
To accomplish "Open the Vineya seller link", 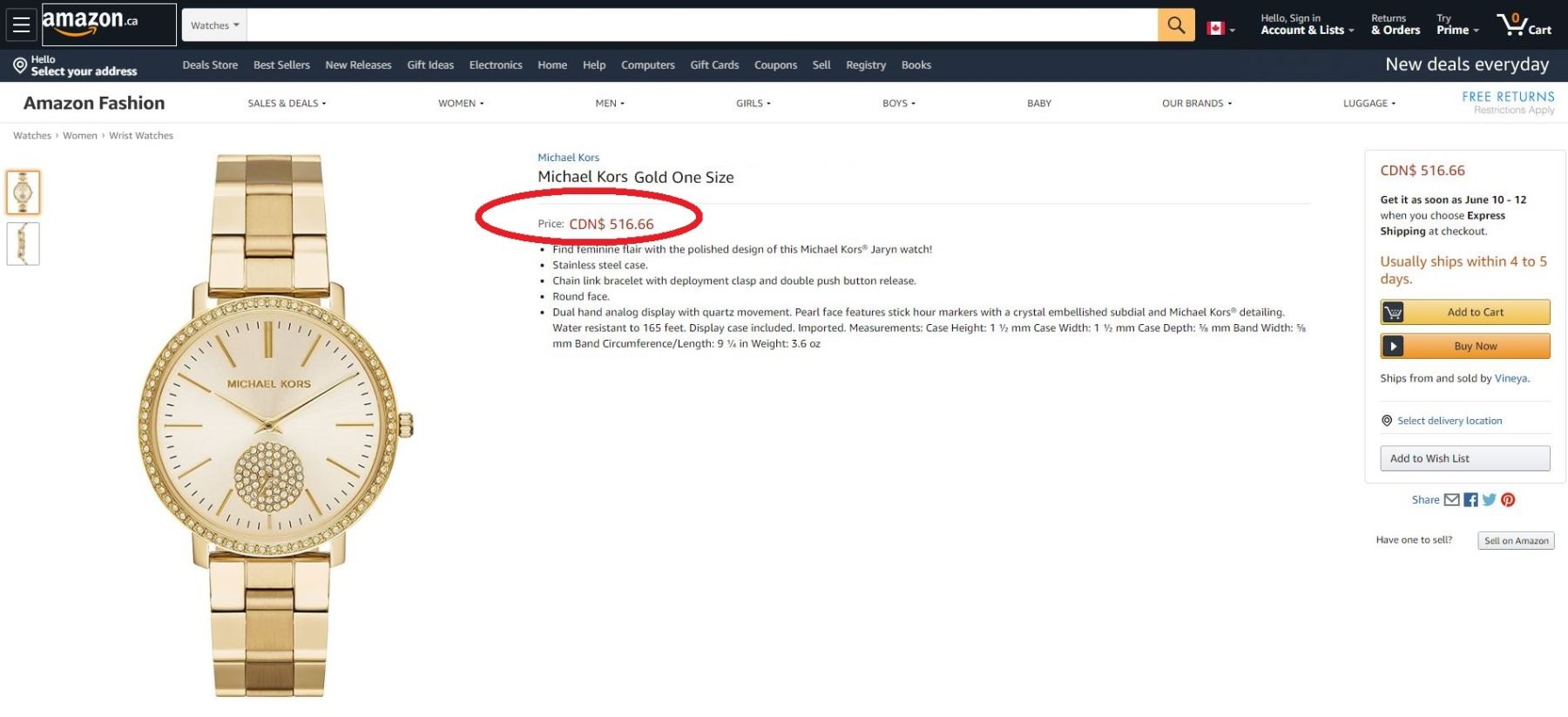I will click(1511, 378).
